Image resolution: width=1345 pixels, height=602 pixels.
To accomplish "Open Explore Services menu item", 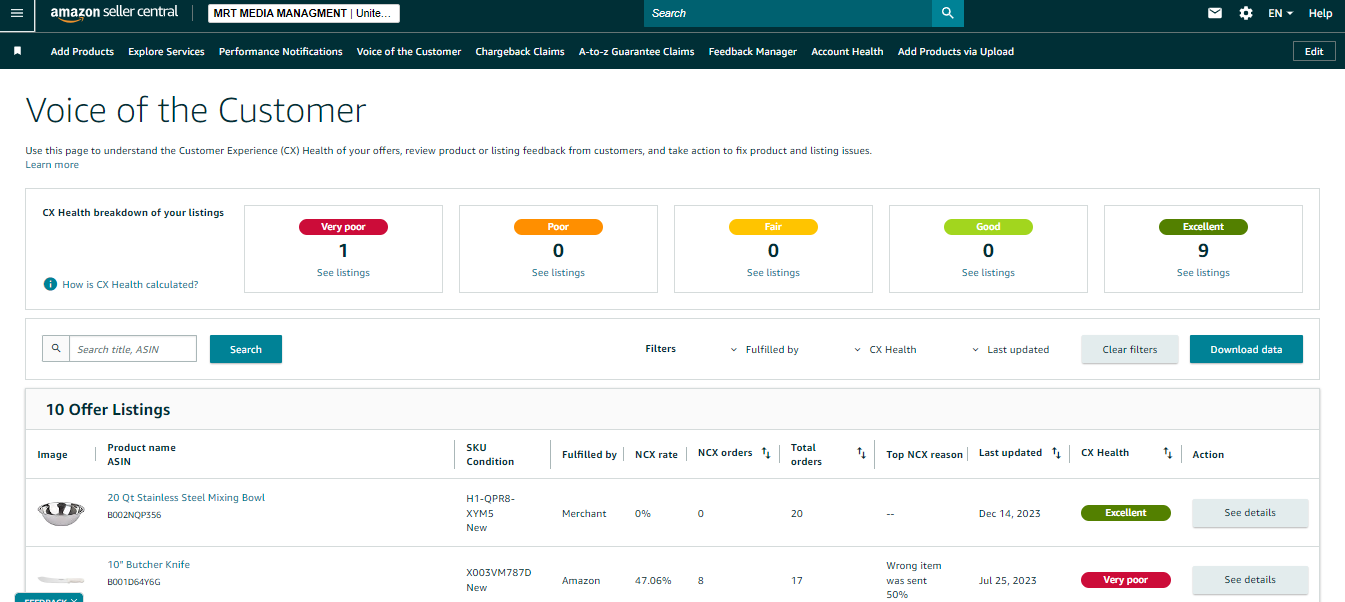I will coord(166,51).
